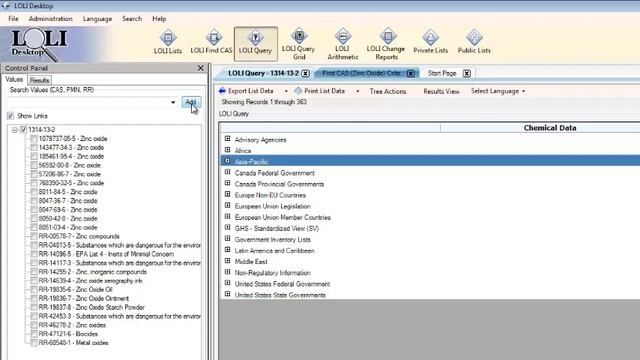The image size is (640, 360).
Task: Select Latin America and Caribbean row
Action: tap(274, 251)
